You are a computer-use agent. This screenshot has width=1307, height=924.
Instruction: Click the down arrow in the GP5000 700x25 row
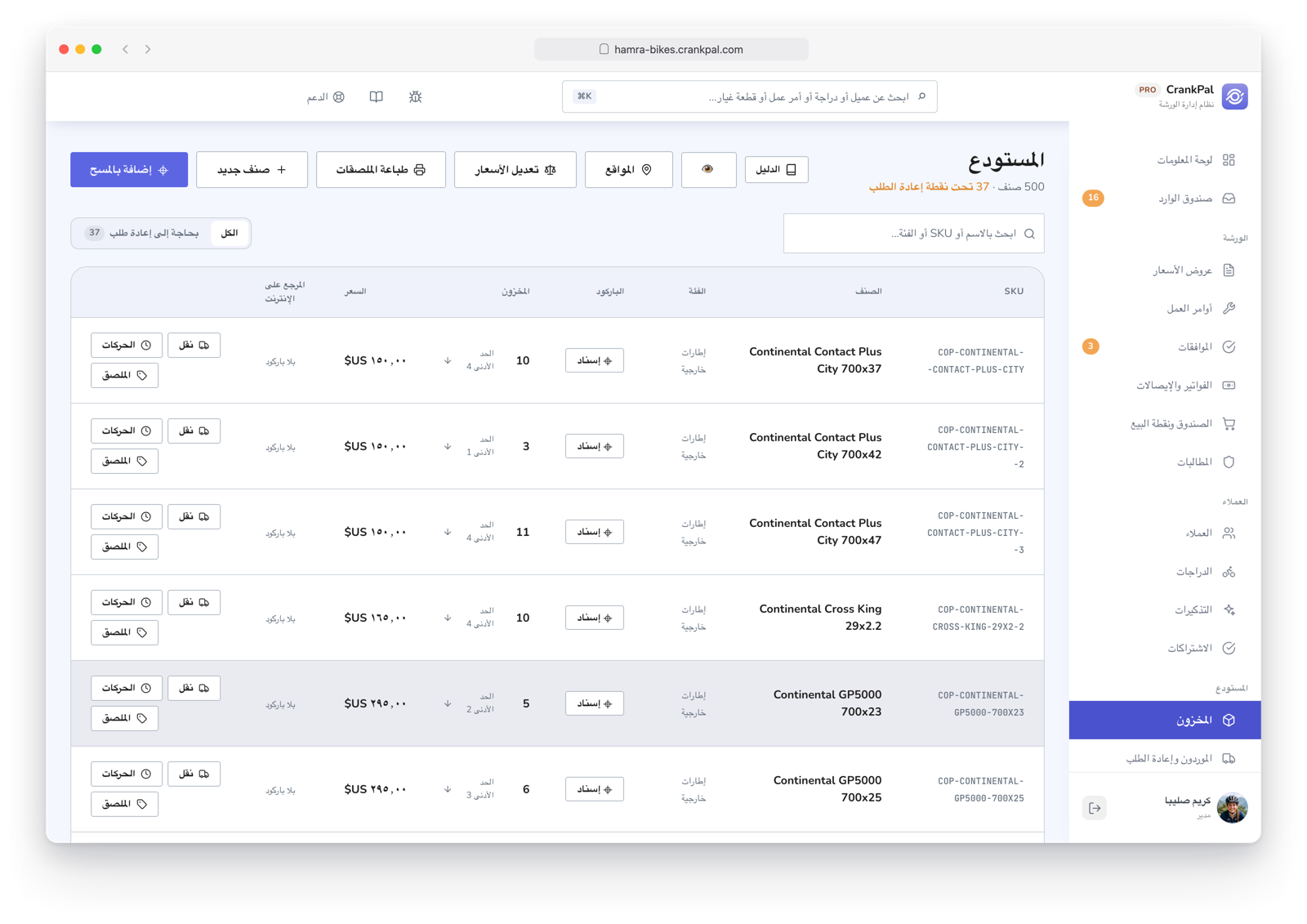(448, 789)
